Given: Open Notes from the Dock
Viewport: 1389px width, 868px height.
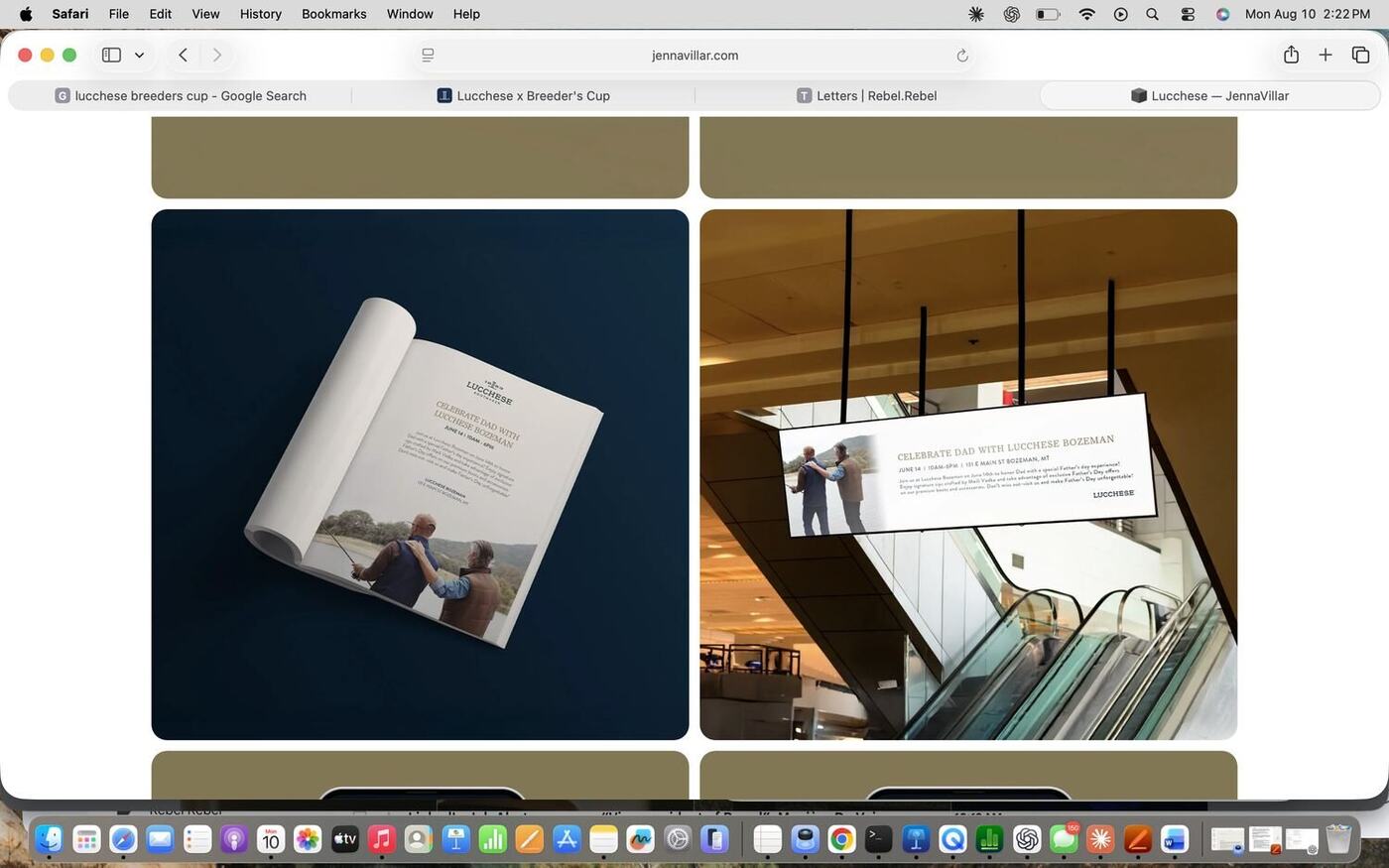Looking at the screenshot, I should [x=603, y=840].
